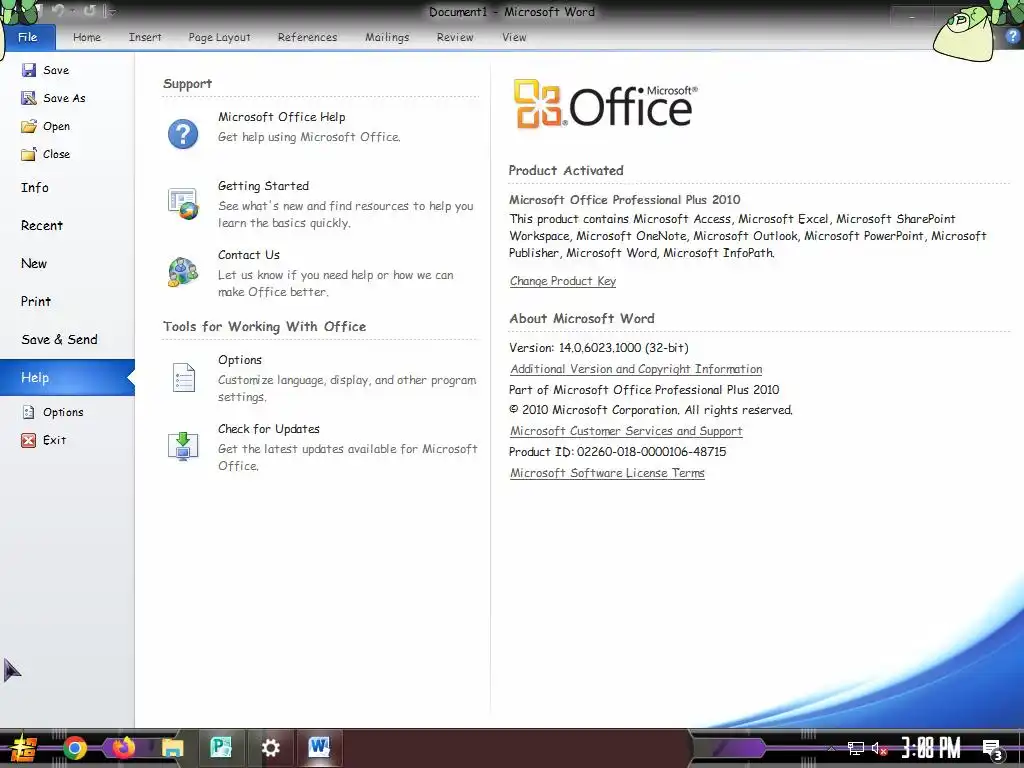Viewport: 1024px width, 768px height.
Task: Click the Undo icon in quick access toolbar
Action: point(59,11)
